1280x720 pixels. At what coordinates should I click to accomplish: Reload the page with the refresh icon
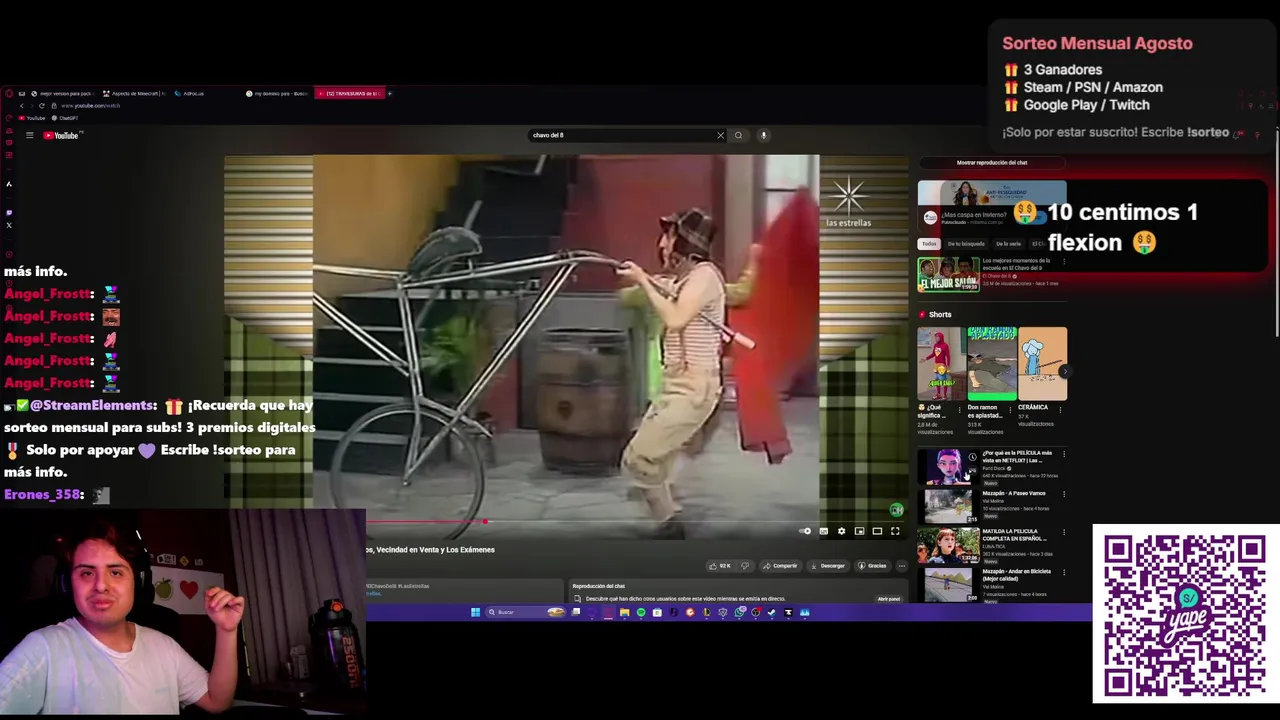coord(41,106)
